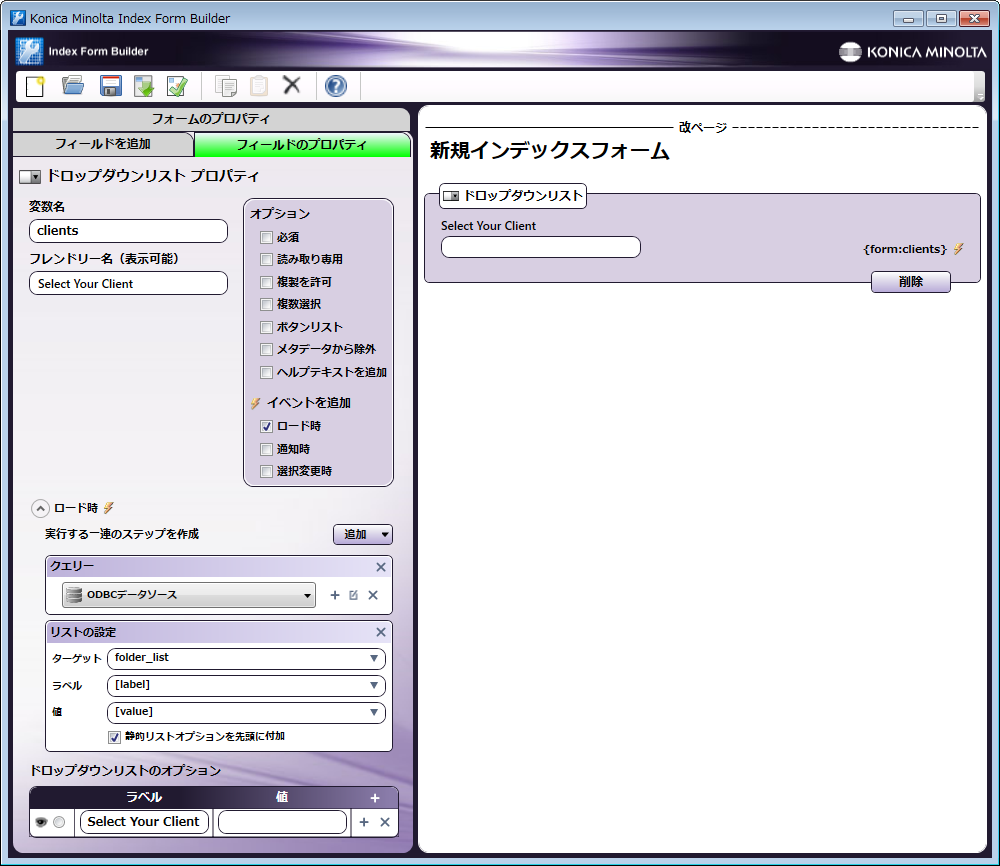Click the 削除 button on dropdown field
This screenshot has width=1000, height=866.
(x=911, y=282)
